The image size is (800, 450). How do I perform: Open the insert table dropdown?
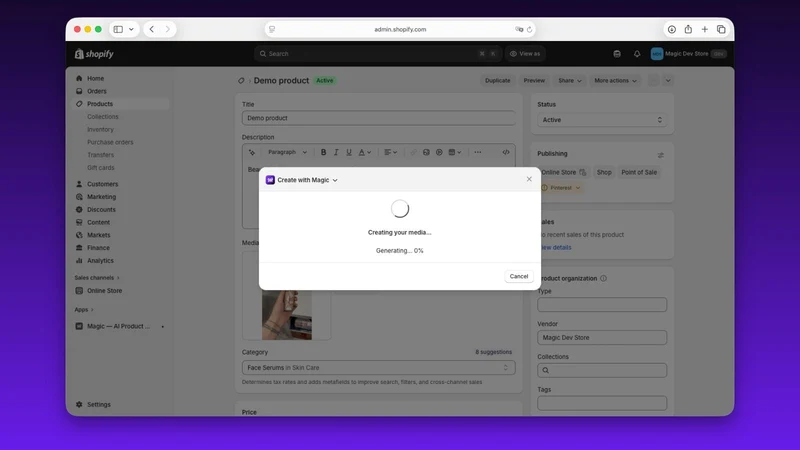click(455, 152)
